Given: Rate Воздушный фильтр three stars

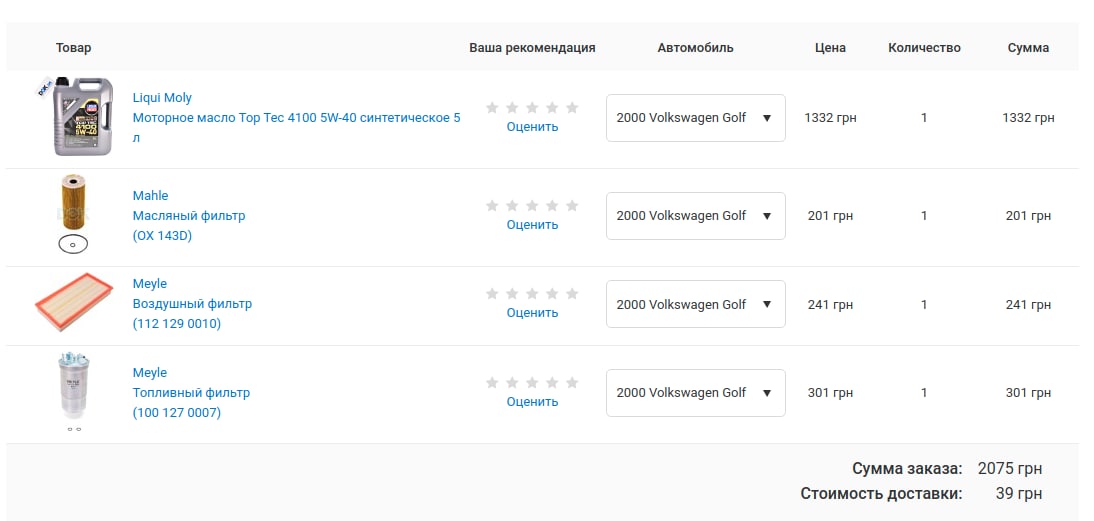Looking at the screenshot, I should (x=532, y=294).
